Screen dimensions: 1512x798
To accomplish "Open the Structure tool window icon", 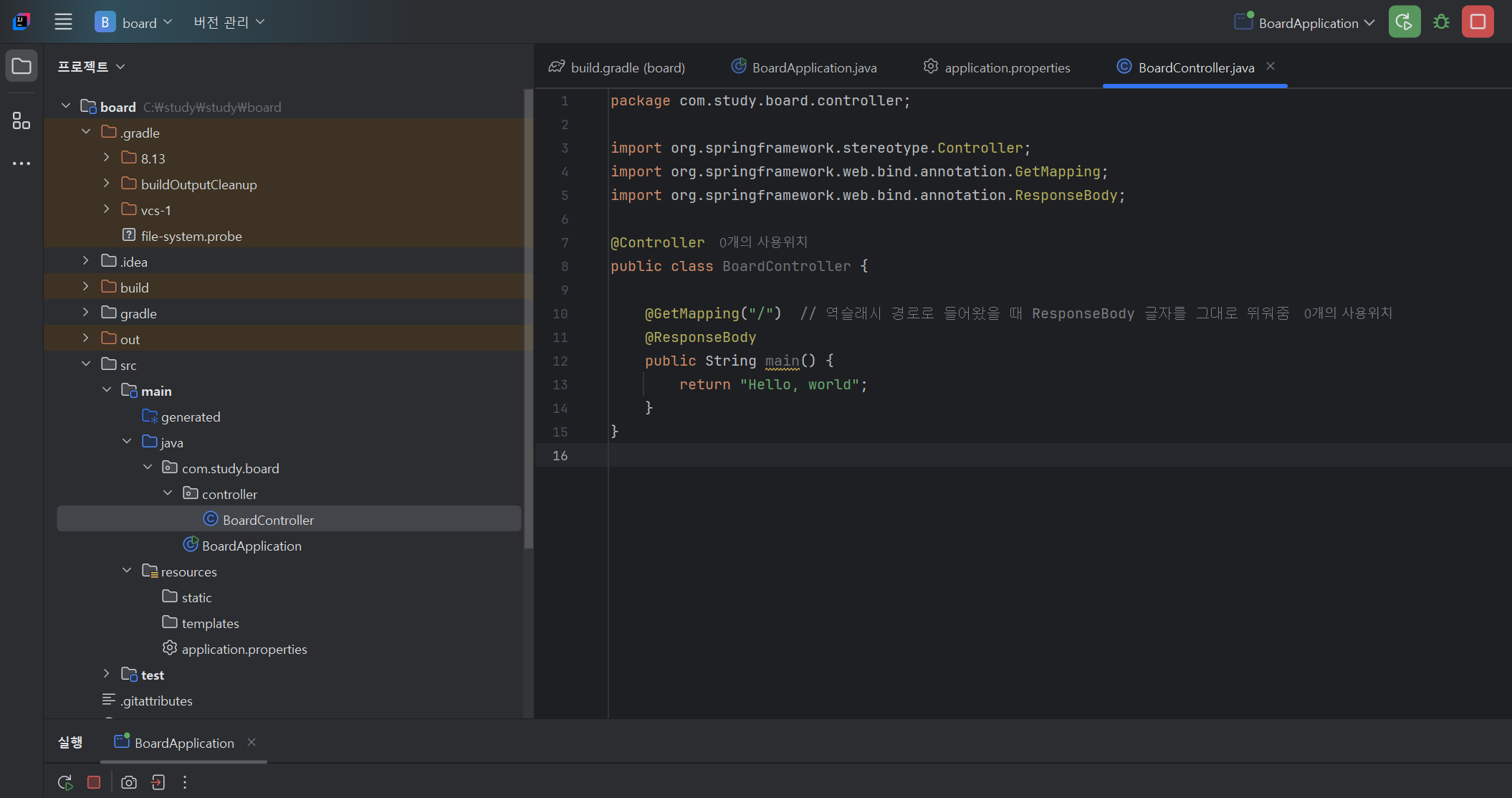I will 21,120.
